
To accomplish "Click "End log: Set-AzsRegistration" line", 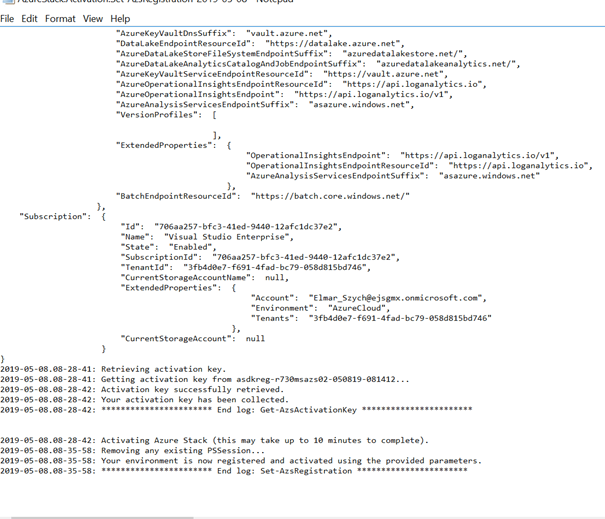I will click(234, 471).
